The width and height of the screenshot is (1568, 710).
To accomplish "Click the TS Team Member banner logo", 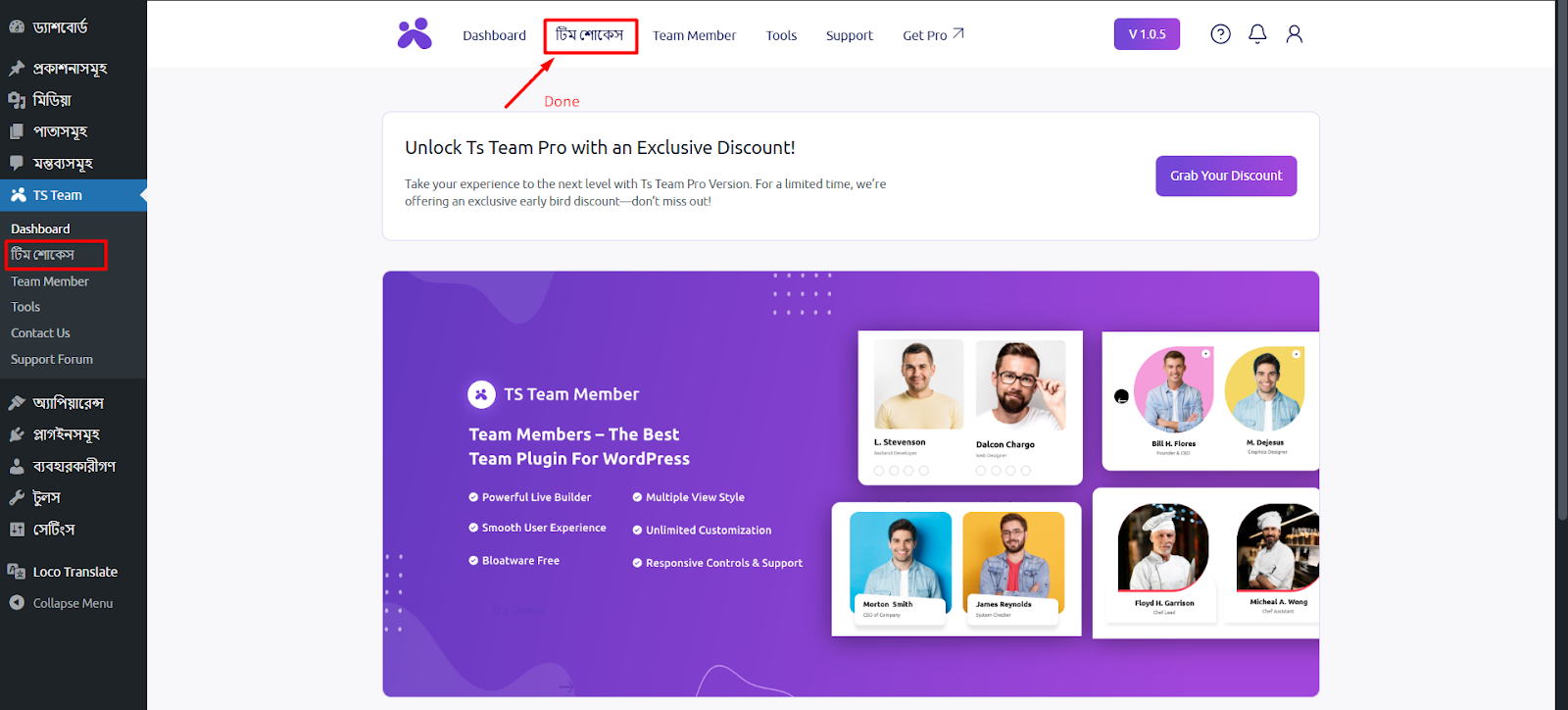I will click(481, 394).
